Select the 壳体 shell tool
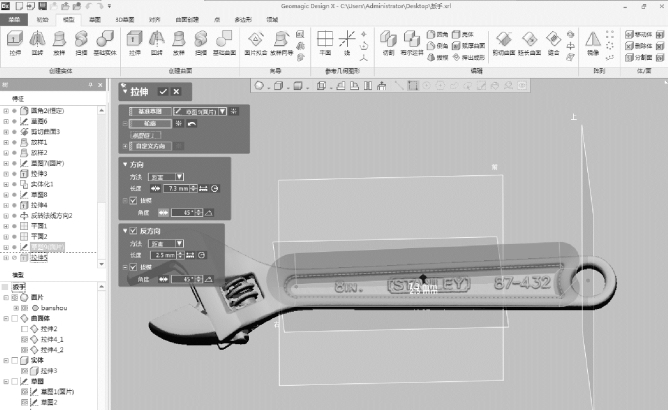 point(463,34)
